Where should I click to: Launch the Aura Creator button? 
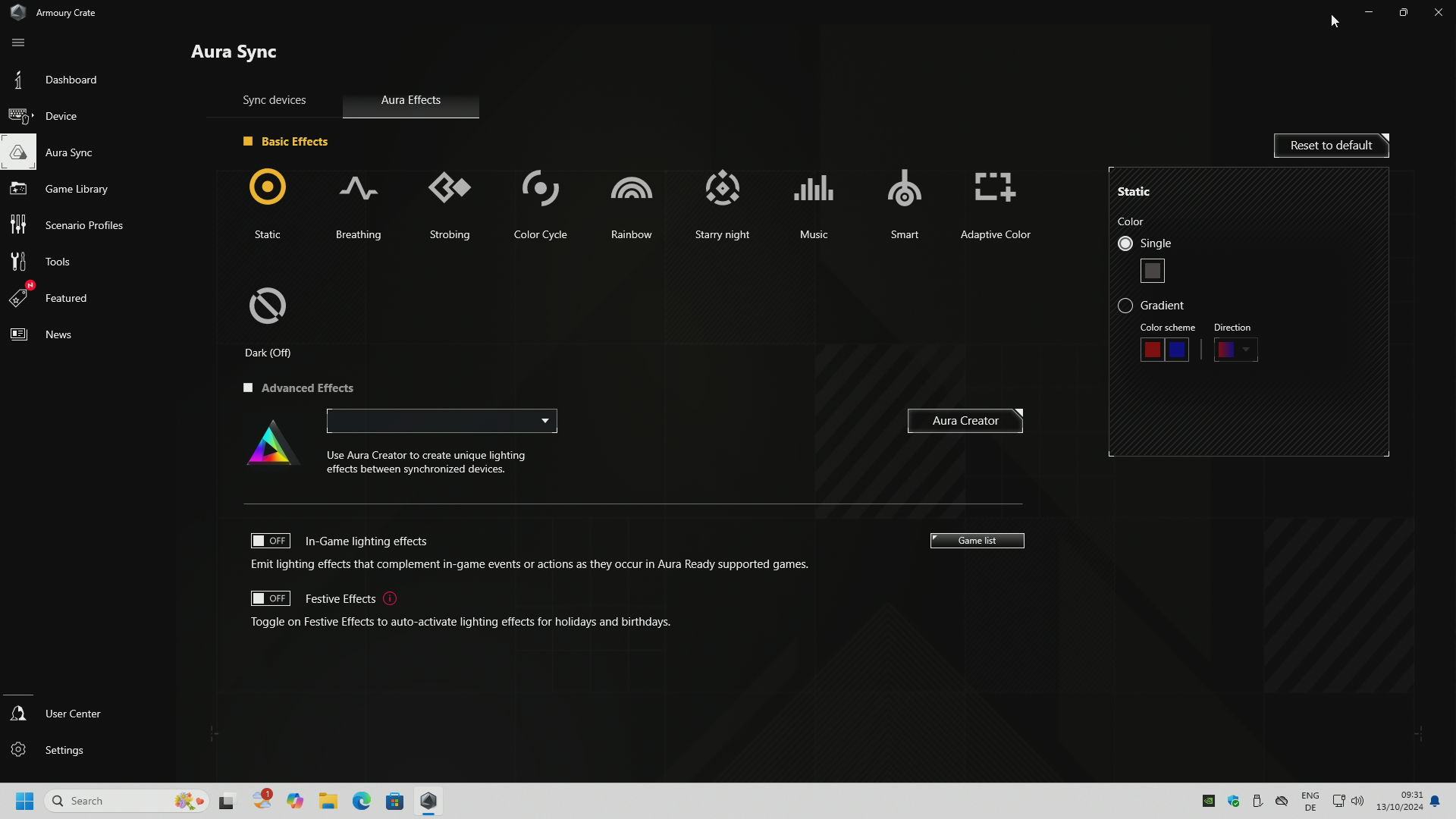(965, 421)
